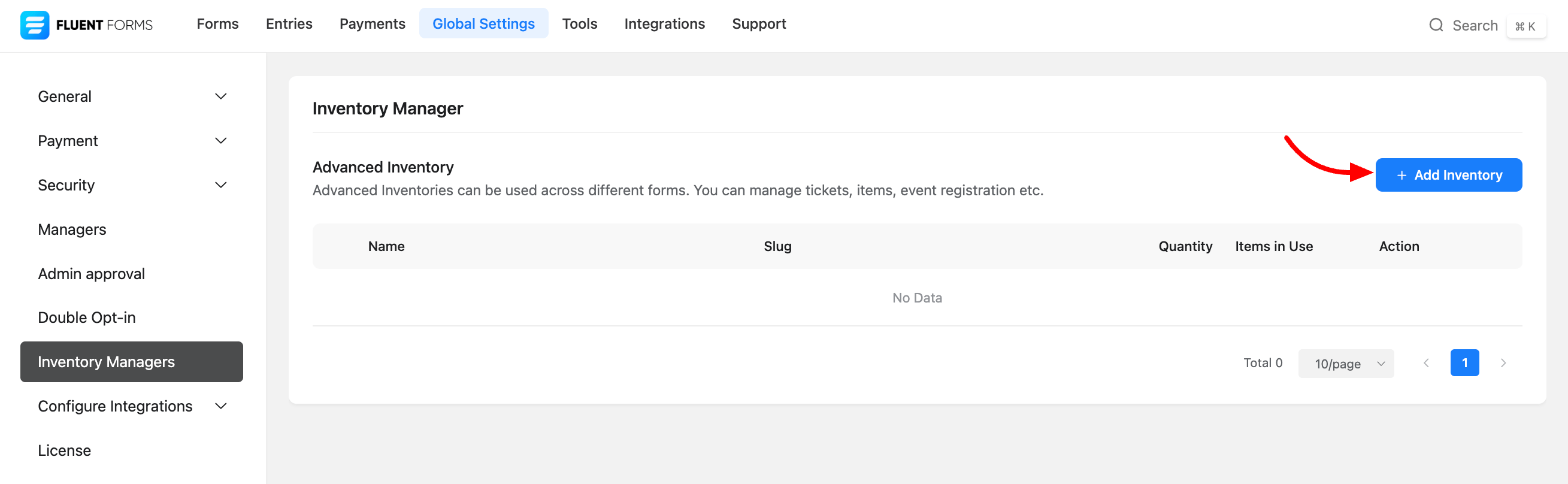Select Global Settings in the top navigation

483,24
